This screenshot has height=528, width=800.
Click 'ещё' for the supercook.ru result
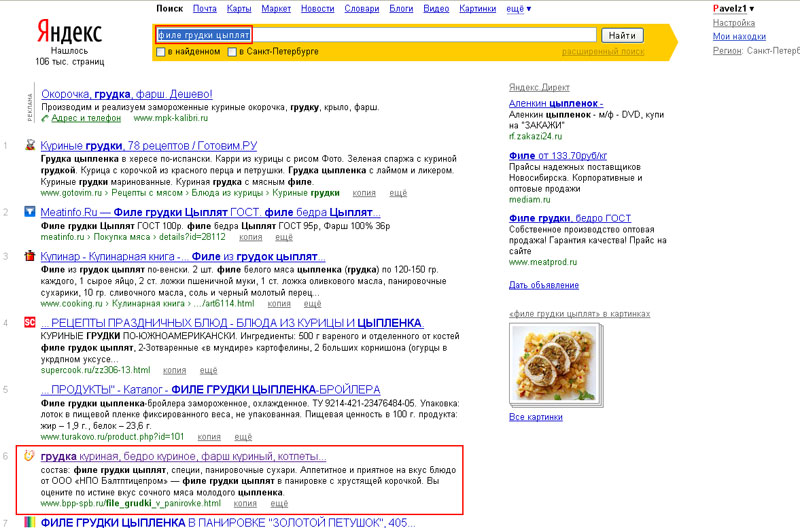tap(208, 370)
